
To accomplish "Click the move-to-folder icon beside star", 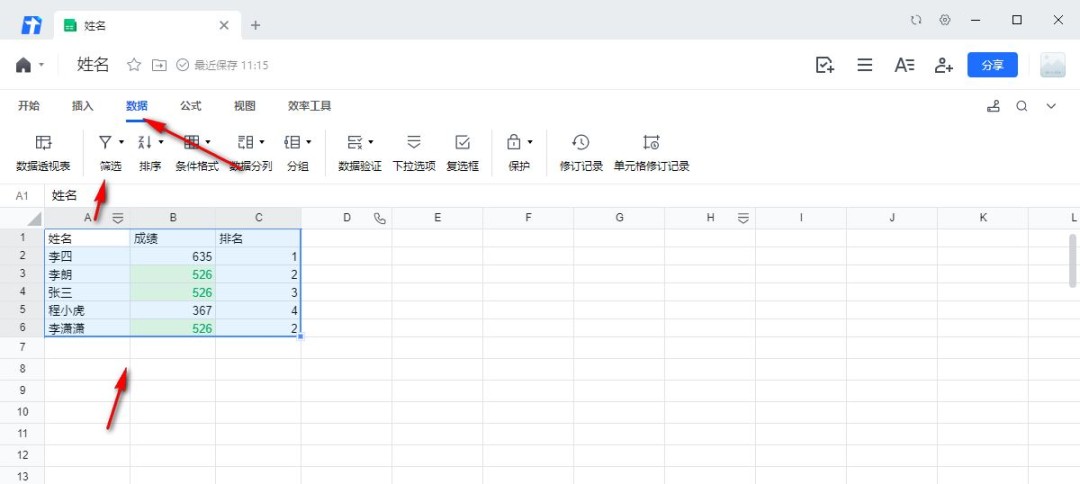I will tap(159, 65).
